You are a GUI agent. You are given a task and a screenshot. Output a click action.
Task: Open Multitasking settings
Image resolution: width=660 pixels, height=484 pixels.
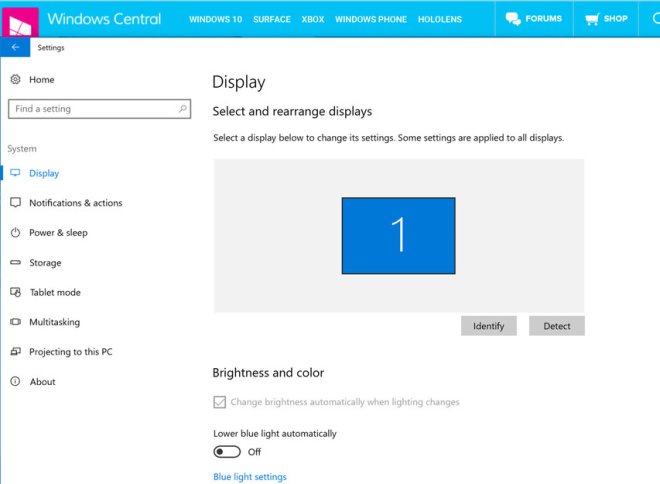(54, 322)
